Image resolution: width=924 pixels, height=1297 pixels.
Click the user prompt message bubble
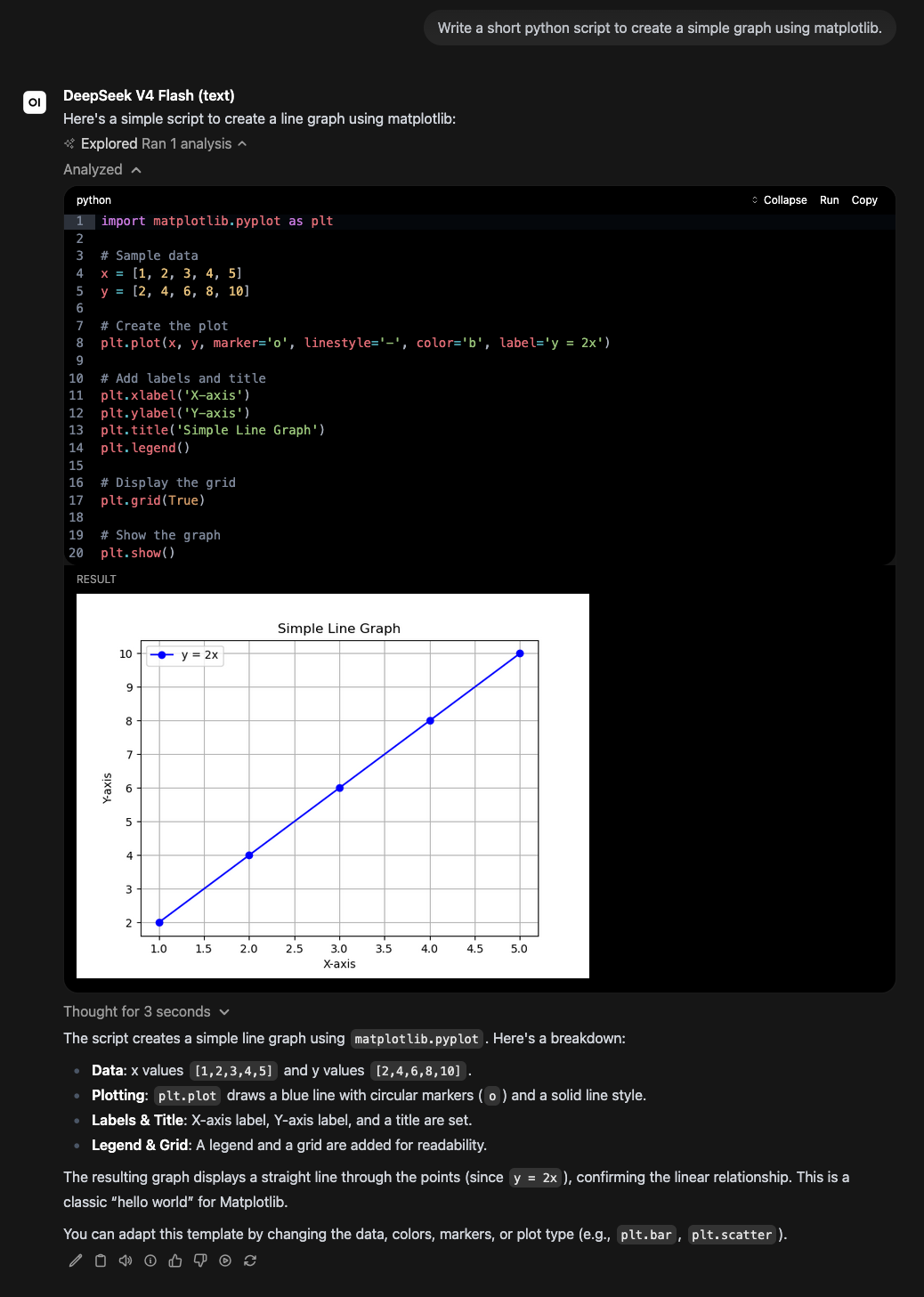coord(660,28)
